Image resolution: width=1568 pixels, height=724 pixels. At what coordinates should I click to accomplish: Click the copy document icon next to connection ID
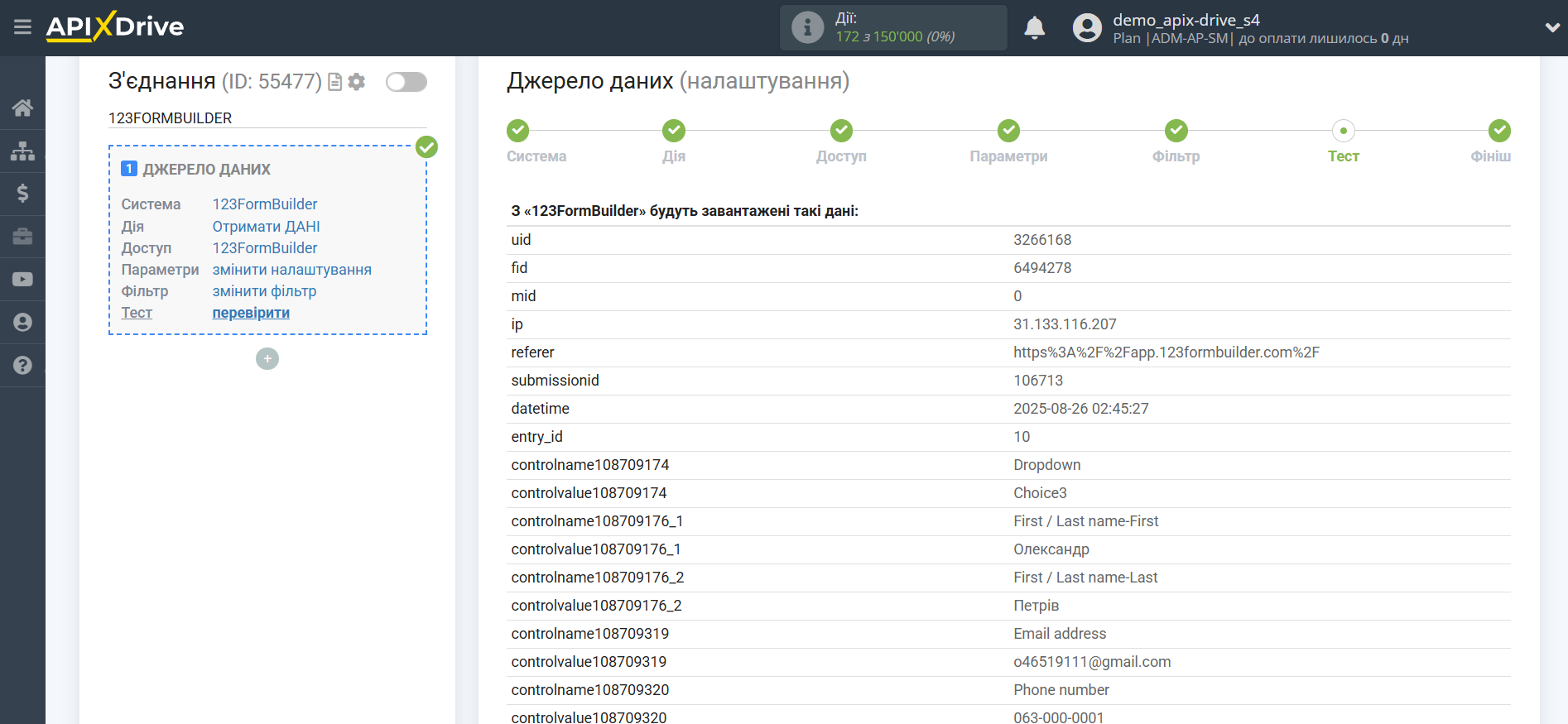[335, 82]
